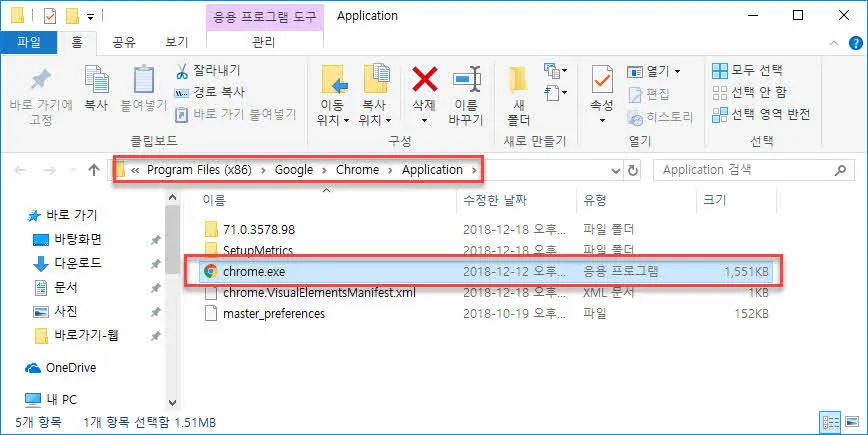Click the back arrow navigation button
868x435 pixels.
(20, 170)
